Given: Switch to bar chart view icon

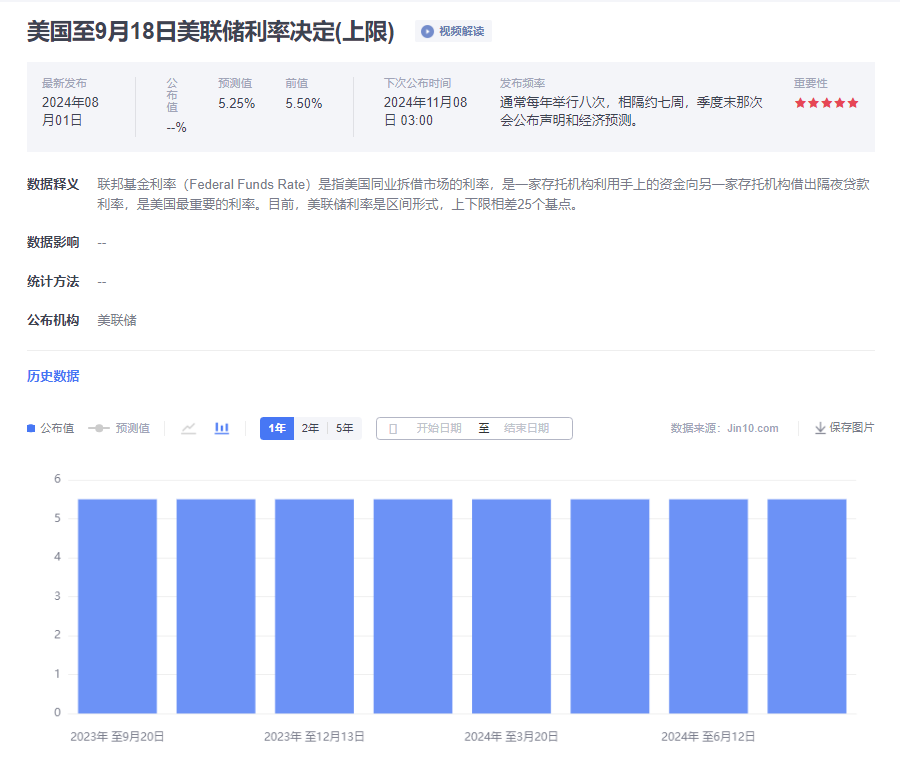Looking at the screenshot, I should click(x=222, y=428).
